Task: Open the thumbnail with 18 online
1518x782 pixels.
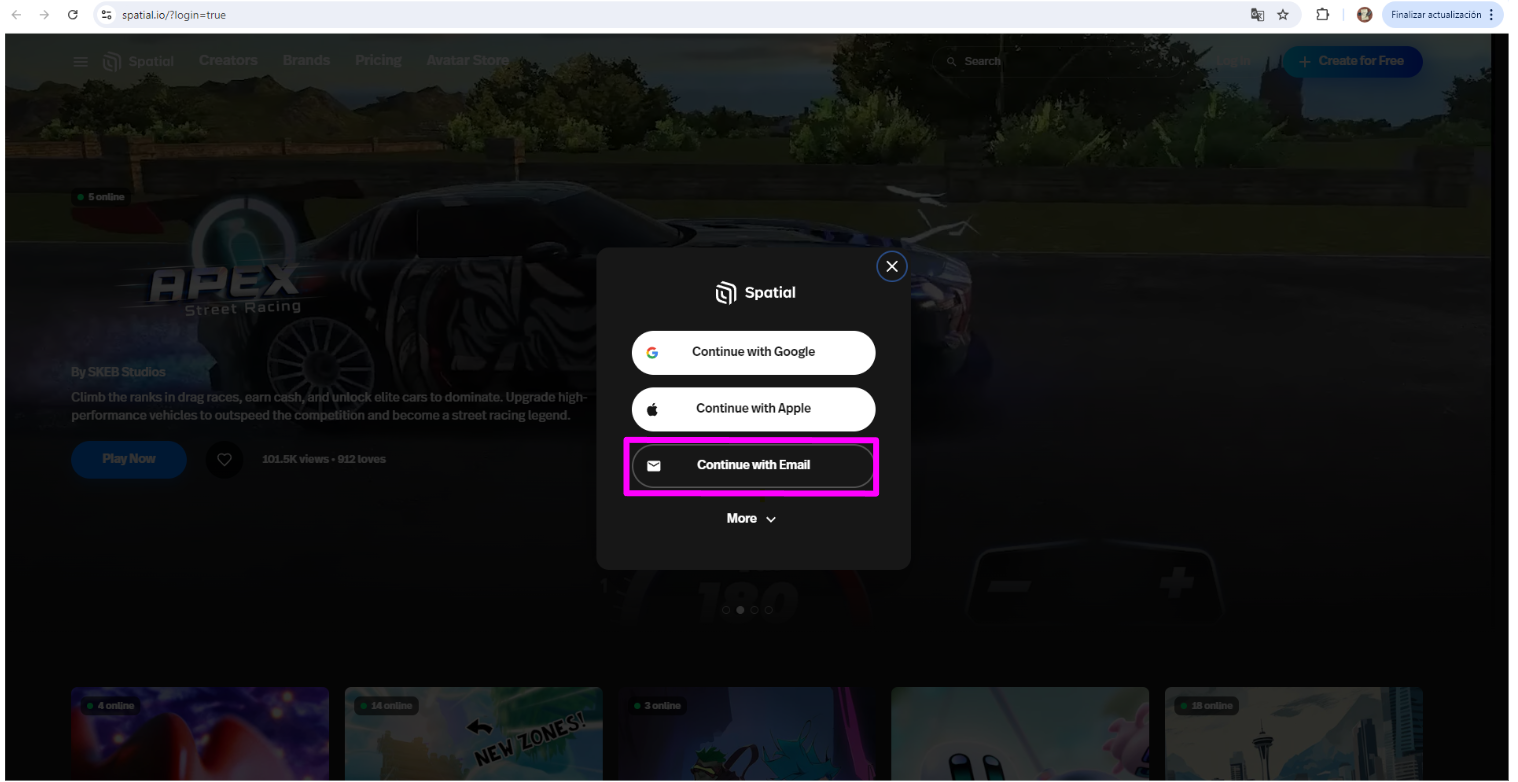Action: [x=1294, y=734]
